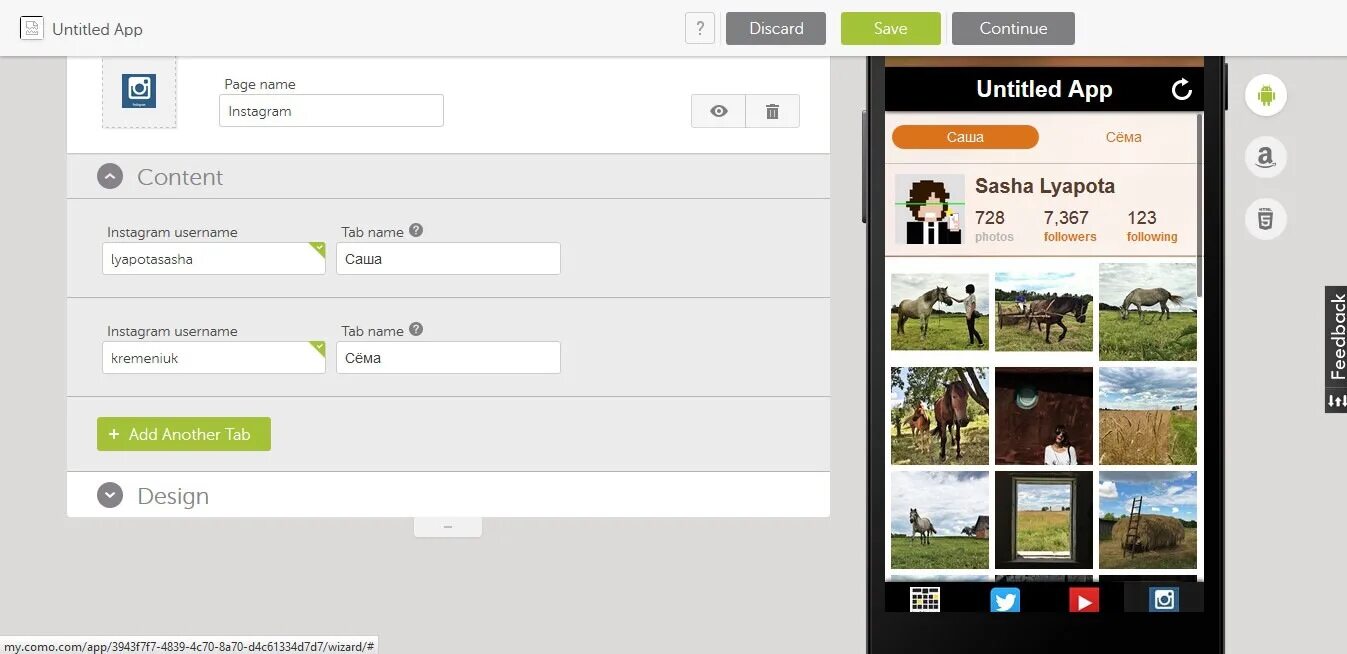
Task: Select the Саша tab in preview
Action: 965,137
